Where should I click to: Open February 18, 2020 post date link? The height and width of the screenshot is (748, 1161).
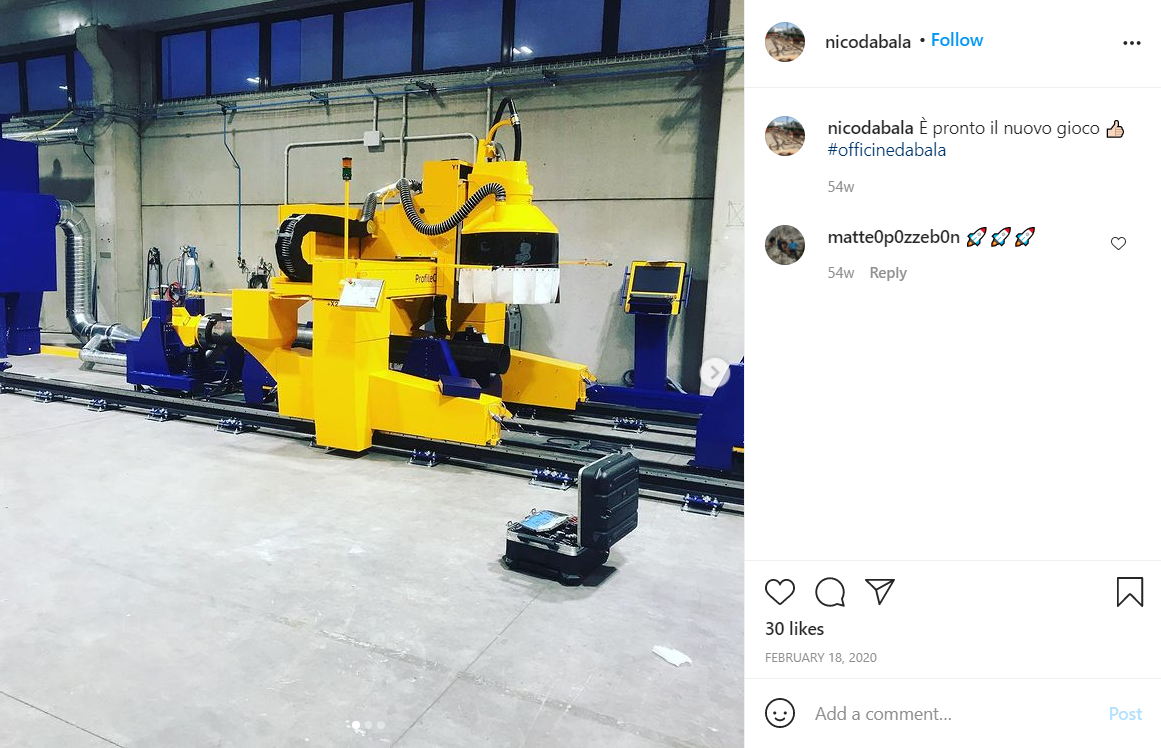pyautogui.click(x=820, y=658)
